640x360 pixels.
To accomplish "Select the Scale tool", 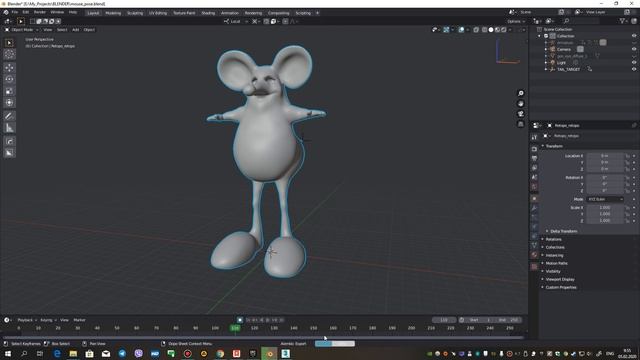I will tap(9, 91).
